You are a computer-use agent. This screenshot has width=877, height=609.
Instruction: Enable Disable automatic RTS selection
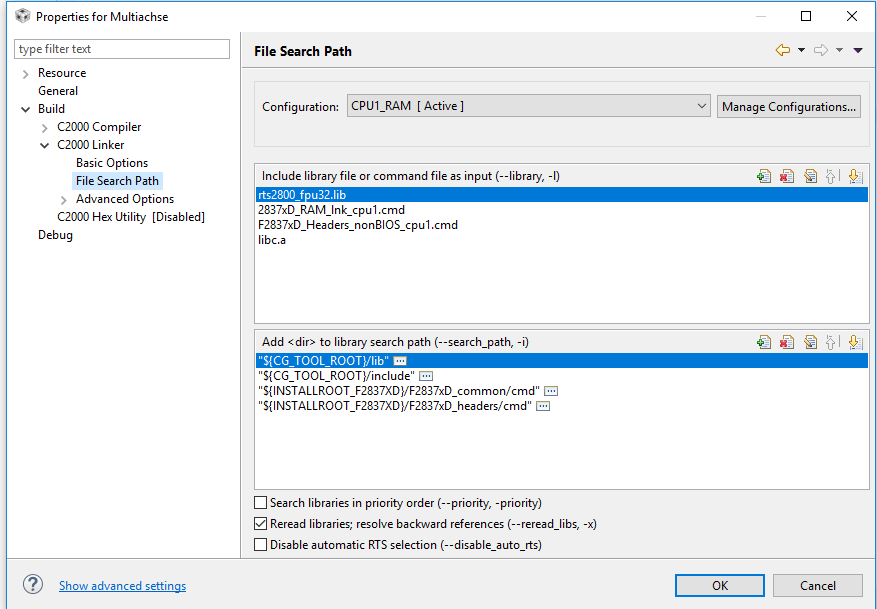(x=261, y=545)
